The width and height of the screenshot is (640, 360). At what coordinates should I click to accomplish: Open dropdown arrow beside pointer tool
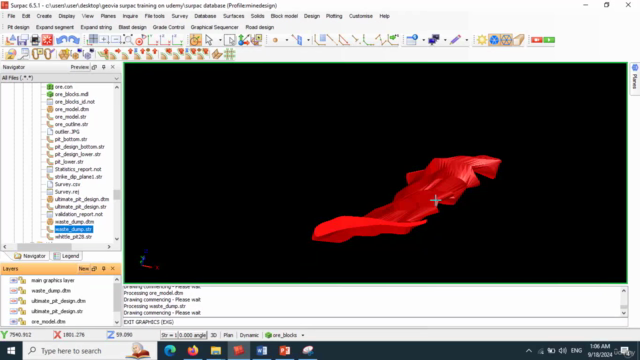pyautogui.click(x=220, y=40)
